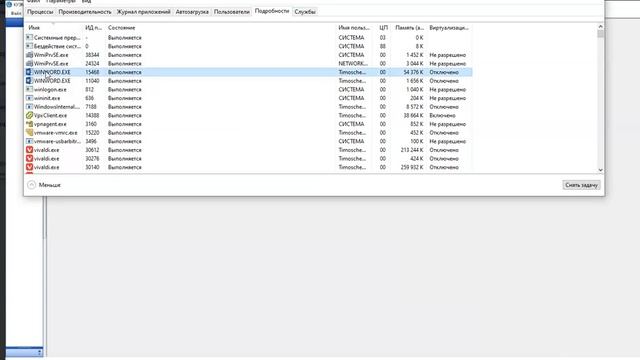Click the vmware-usbarbitr... process icon
This screenshot has width=640, height=360.
pyautogui.click(x=29, y=141)
